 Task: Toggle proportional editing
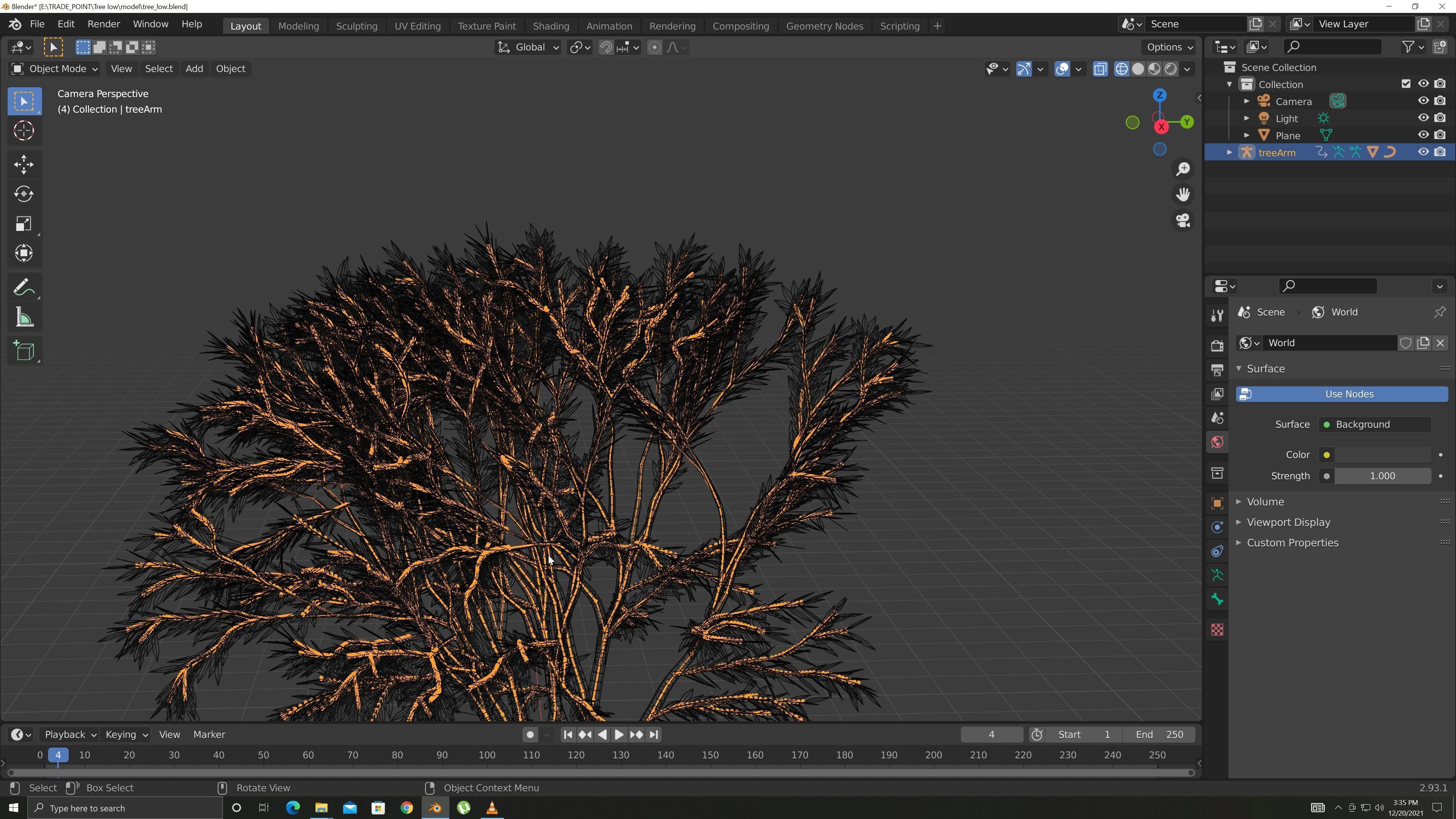click(654, 47)
